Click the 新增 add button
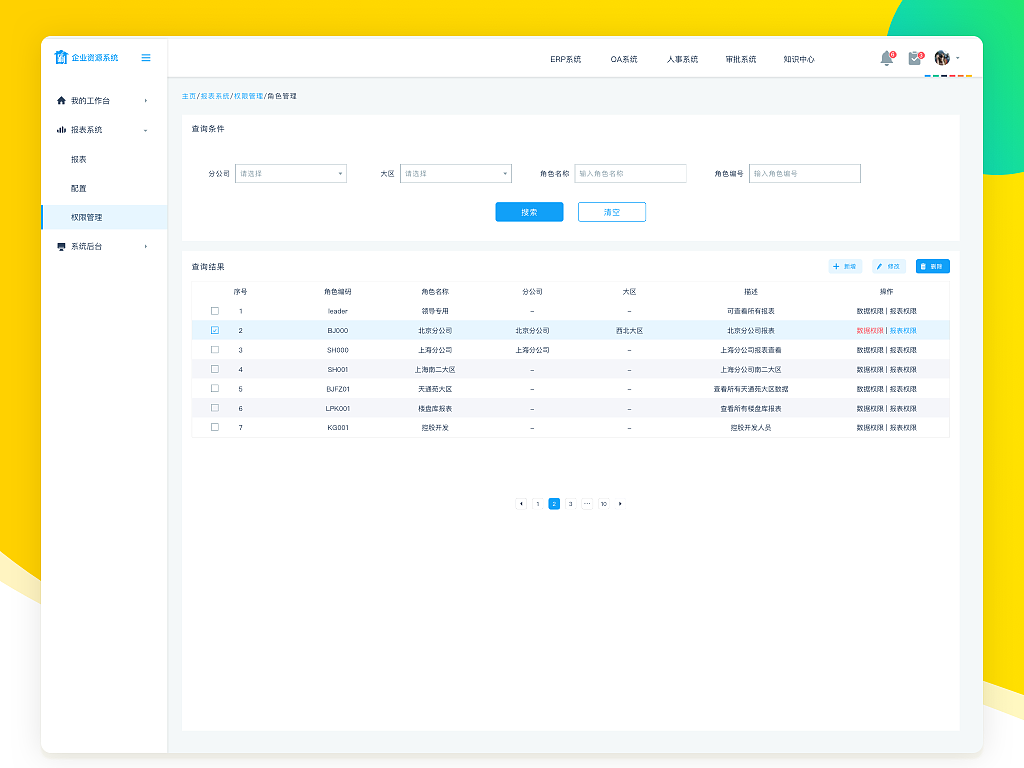Viewport: 1024px width, 768px height. coord(845,266)
